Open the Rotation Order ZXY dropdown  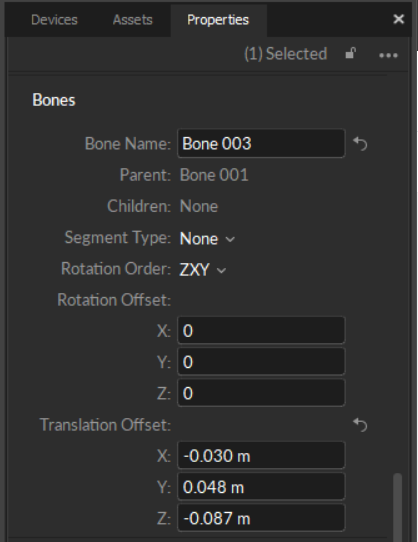203,270
